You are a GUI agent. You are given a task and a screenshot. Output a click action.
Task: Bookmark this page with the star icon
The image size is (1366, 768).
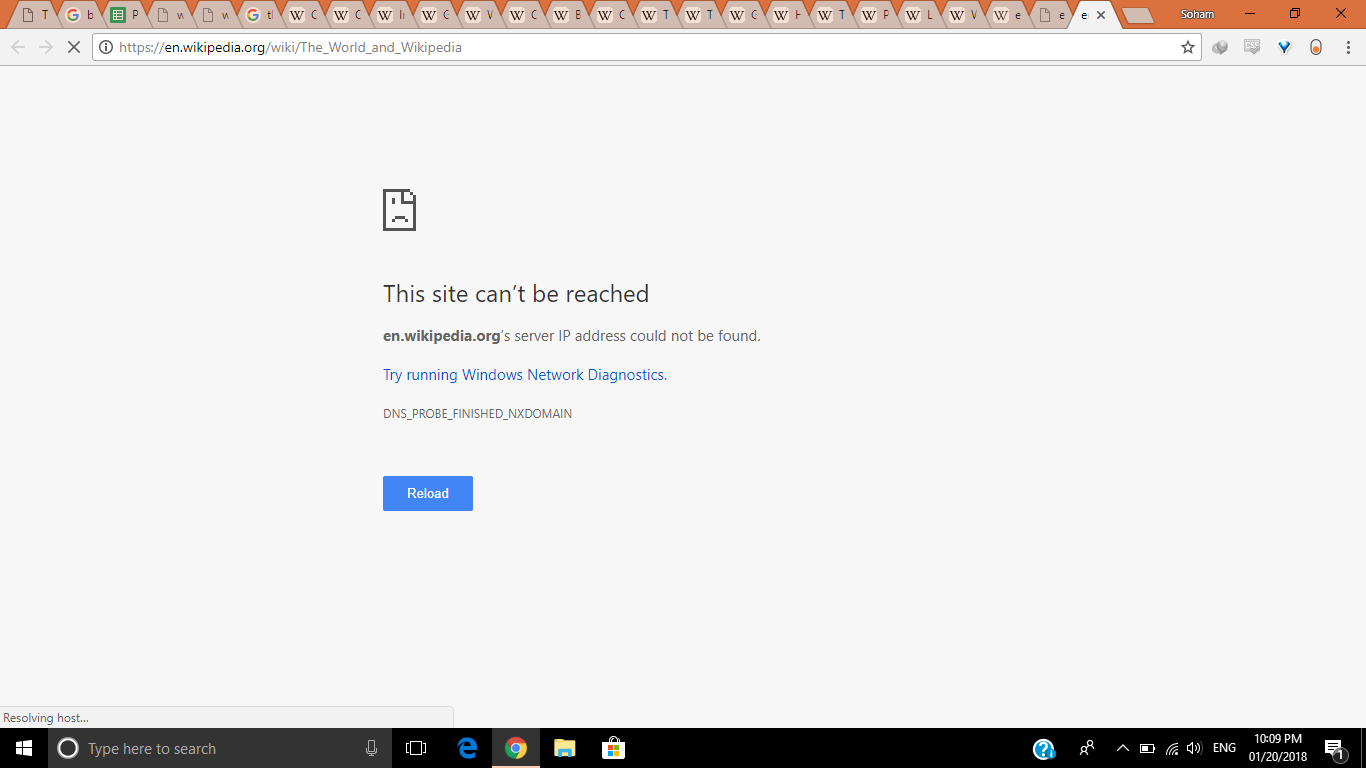(1188, 47)
